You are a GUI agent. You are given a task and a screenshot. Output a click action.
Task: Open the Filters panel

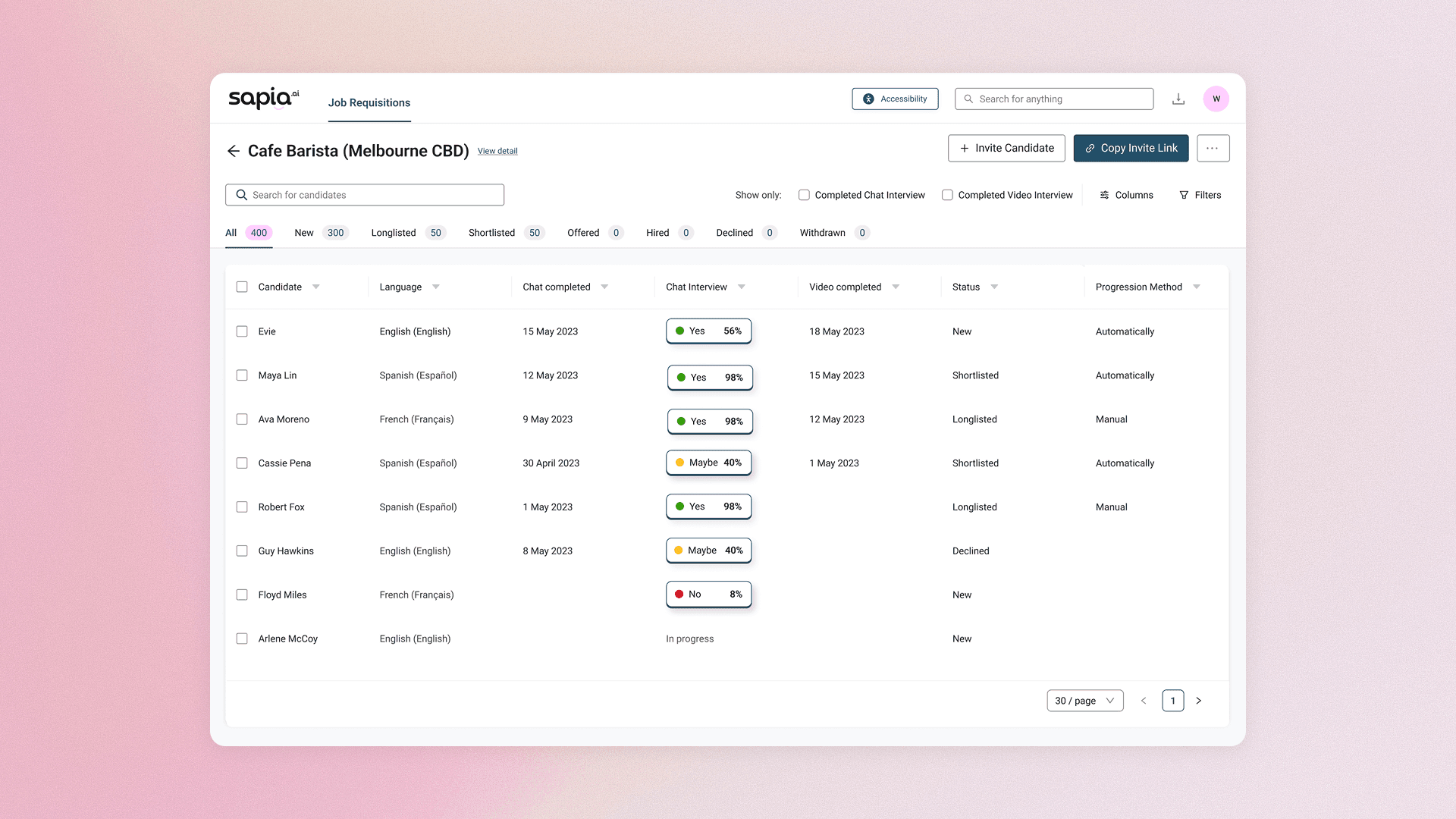(x=1200, y=195)
